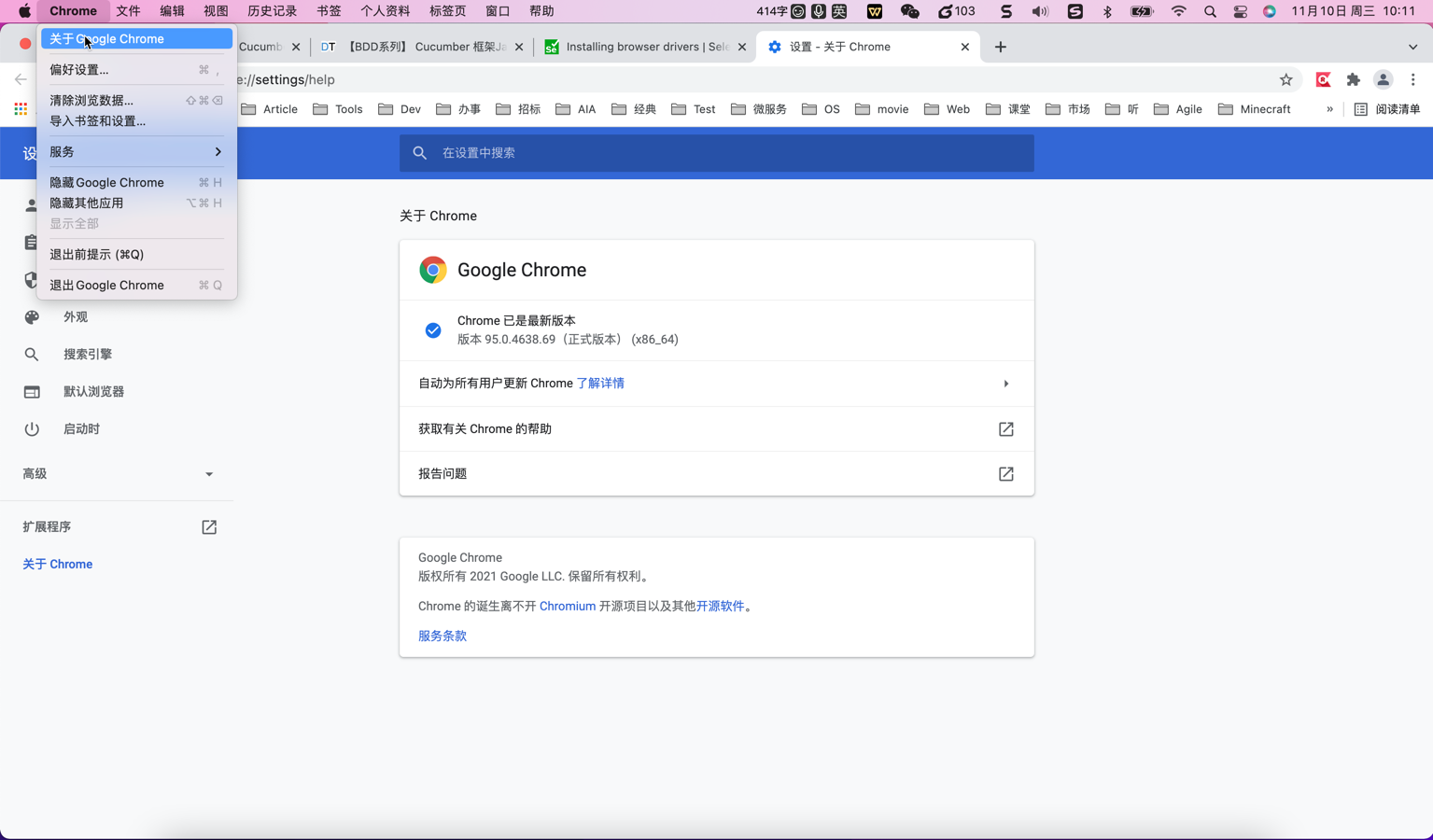Open the Extensions puzzle icon

(x=1353, y=80)
